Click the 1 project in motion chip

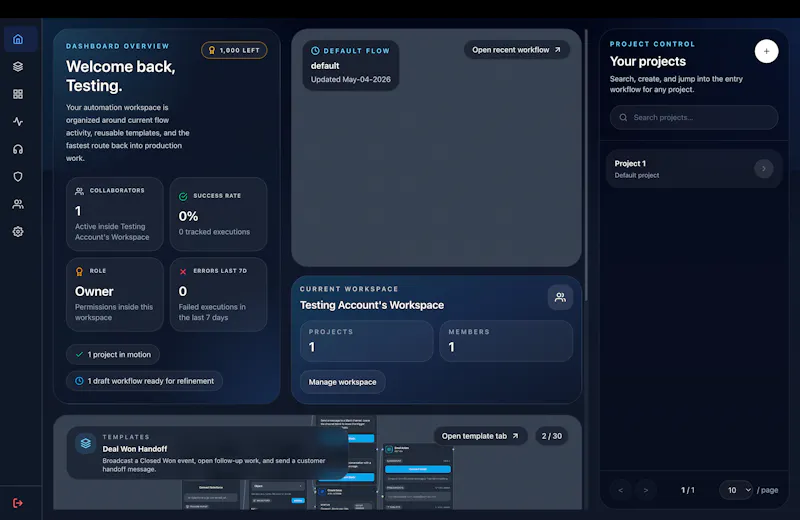coord(113,355)
